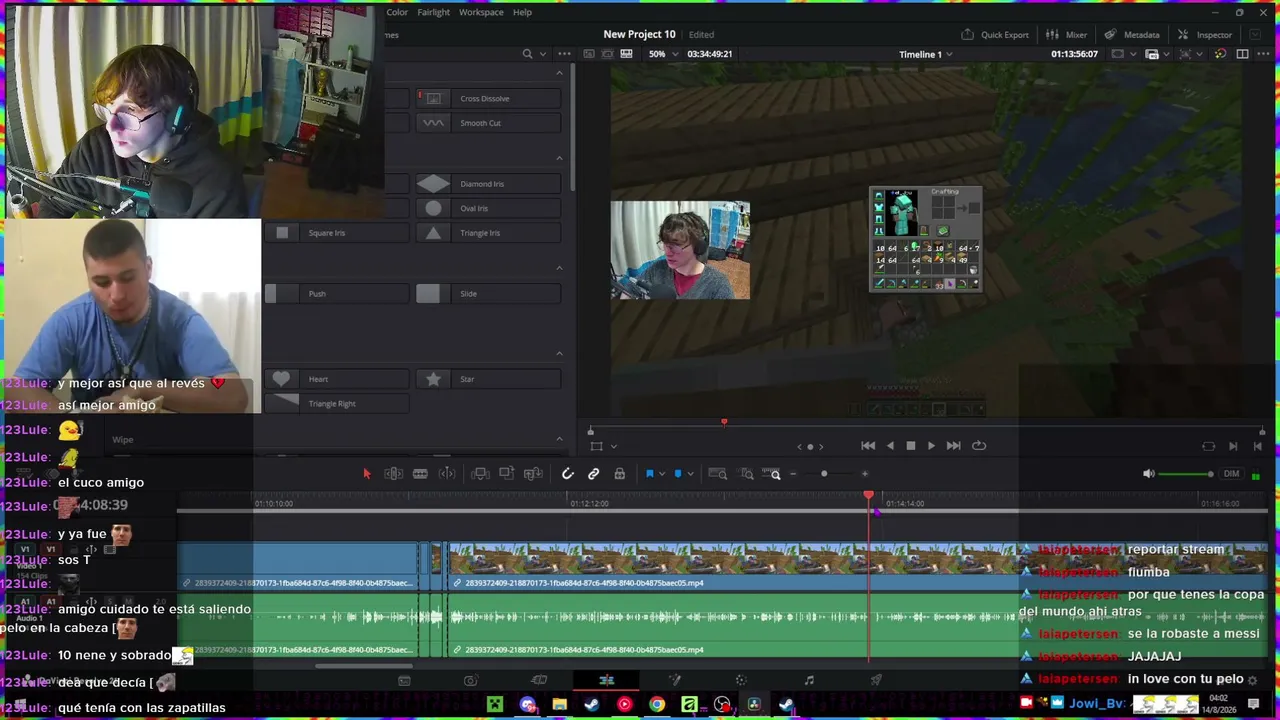Open the Help menu

[522, 12]
